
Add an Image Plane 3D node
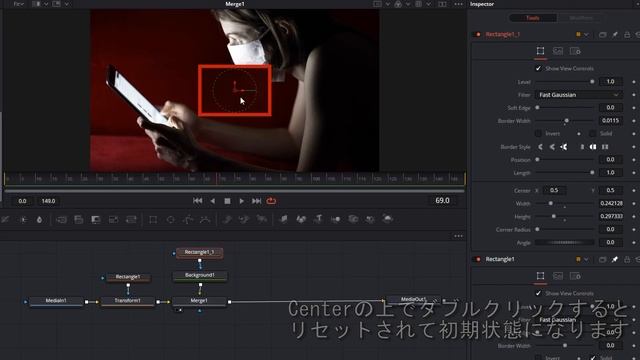pyautogui.click(x=284, y=220)
